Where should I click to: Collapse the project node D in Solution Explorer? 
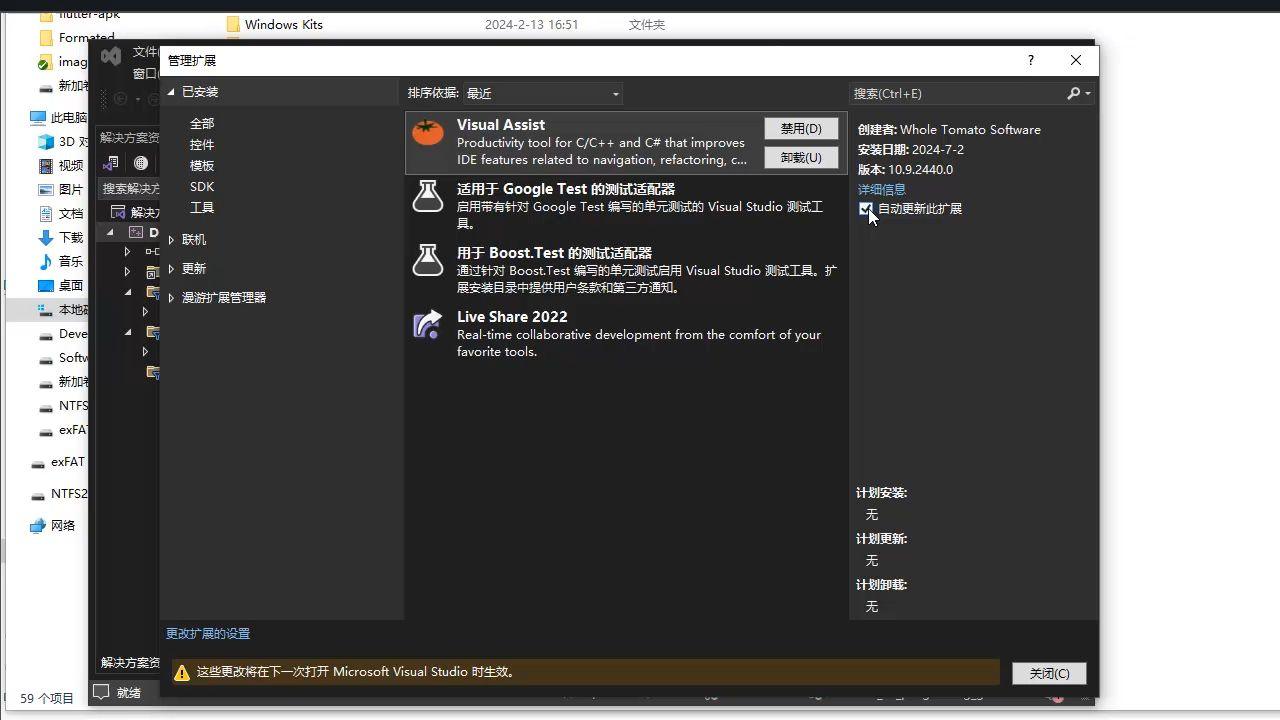tap(110, 232)
